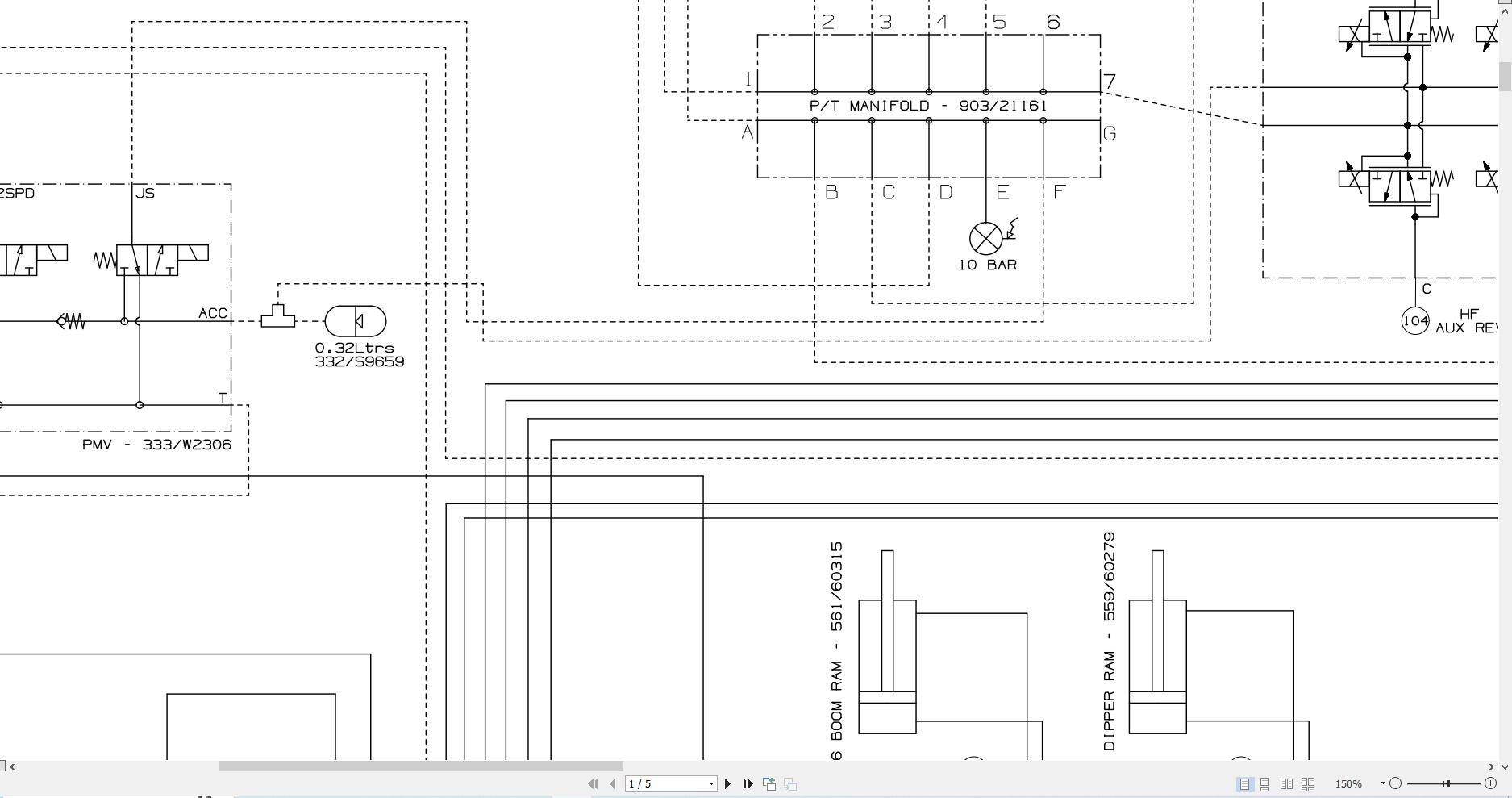Go to the first page
The width and height of the screenshot is (1512, 798).
click(594, 783)
